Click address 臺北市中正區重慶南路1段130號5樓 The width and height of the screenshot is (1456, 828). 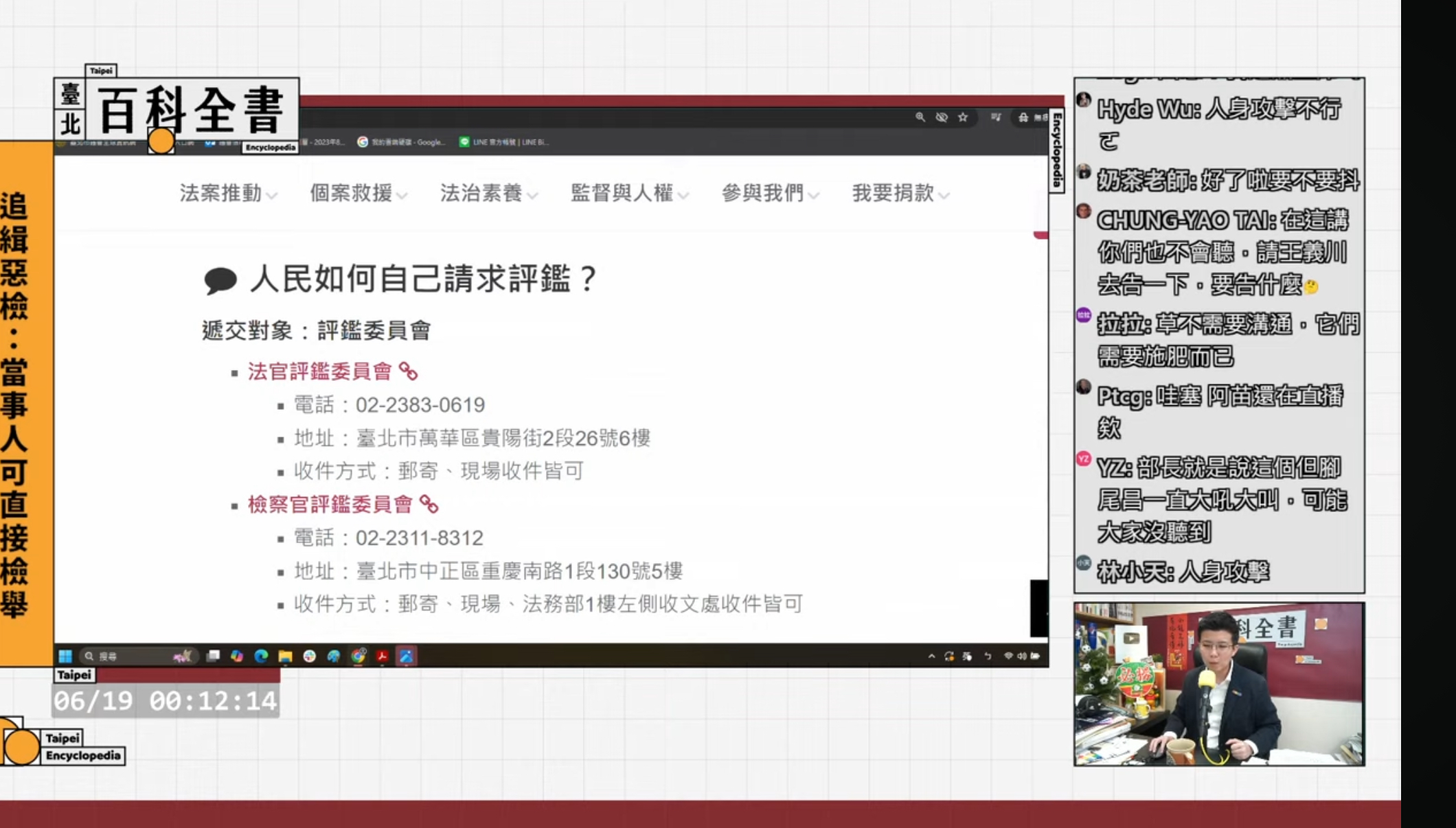coord(520,571)
